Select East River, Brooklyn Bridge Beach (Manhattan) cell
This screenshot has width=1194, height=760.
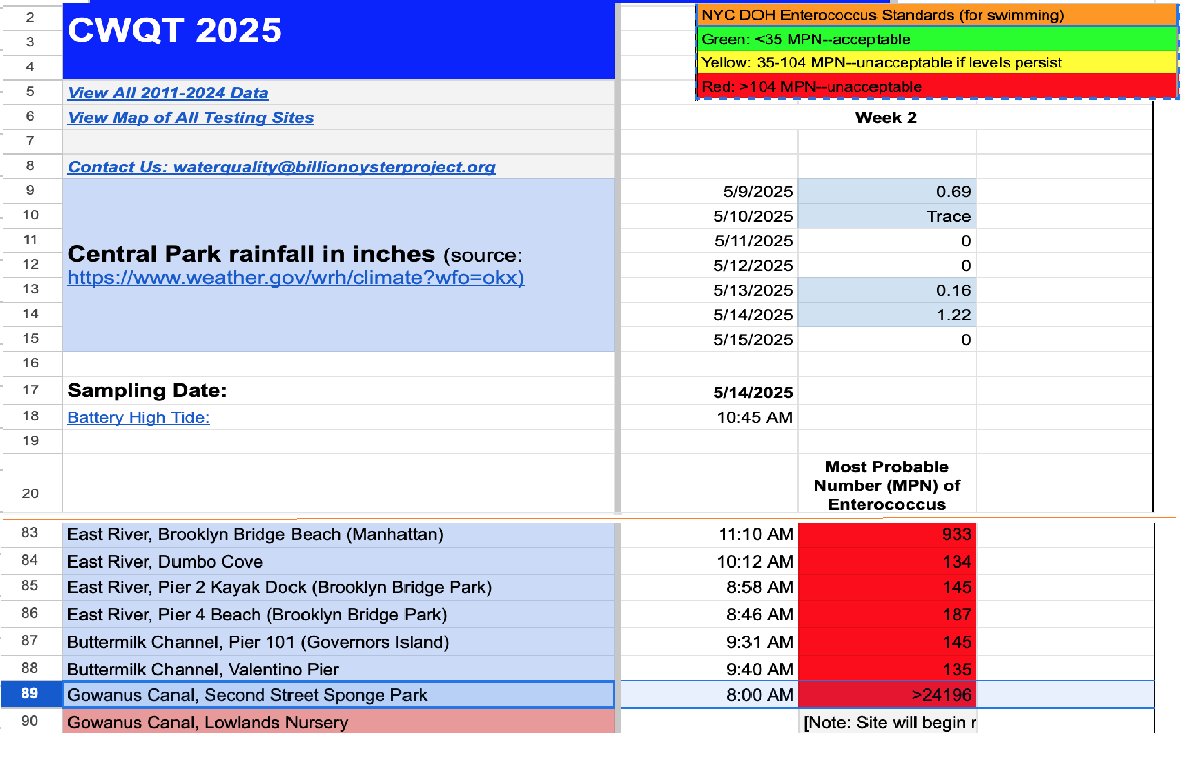(x=338, y=535)
